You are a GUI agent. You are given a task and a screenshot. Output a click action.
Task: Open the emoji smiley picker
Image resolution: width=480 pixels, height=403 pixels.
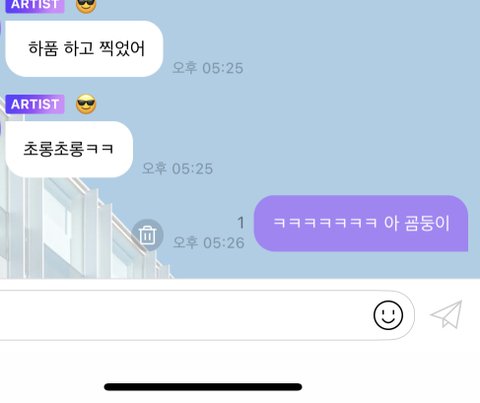pyautogui.click(x=388, y=315)
